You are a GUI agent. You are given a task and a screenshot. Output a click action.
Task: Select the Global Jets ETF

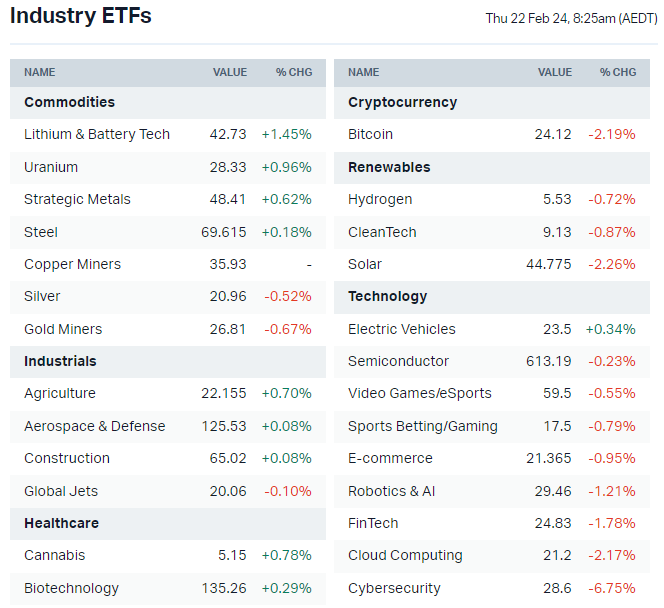pos(61,491)
